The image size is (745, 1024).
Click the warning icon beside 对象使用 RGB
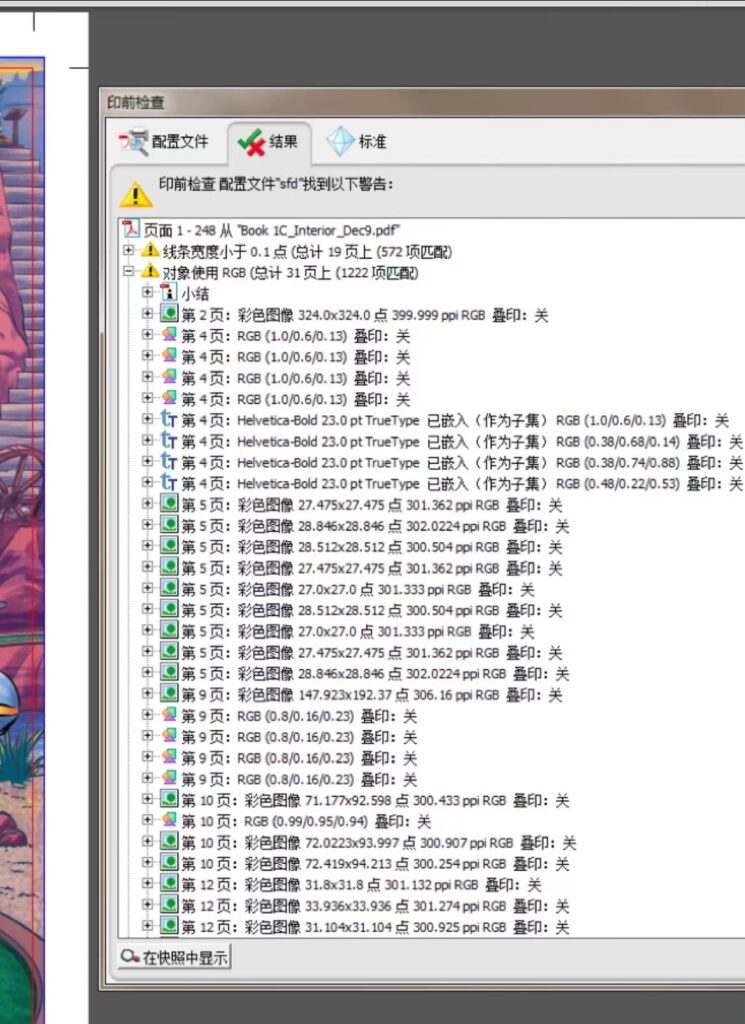tap(150, 272)
